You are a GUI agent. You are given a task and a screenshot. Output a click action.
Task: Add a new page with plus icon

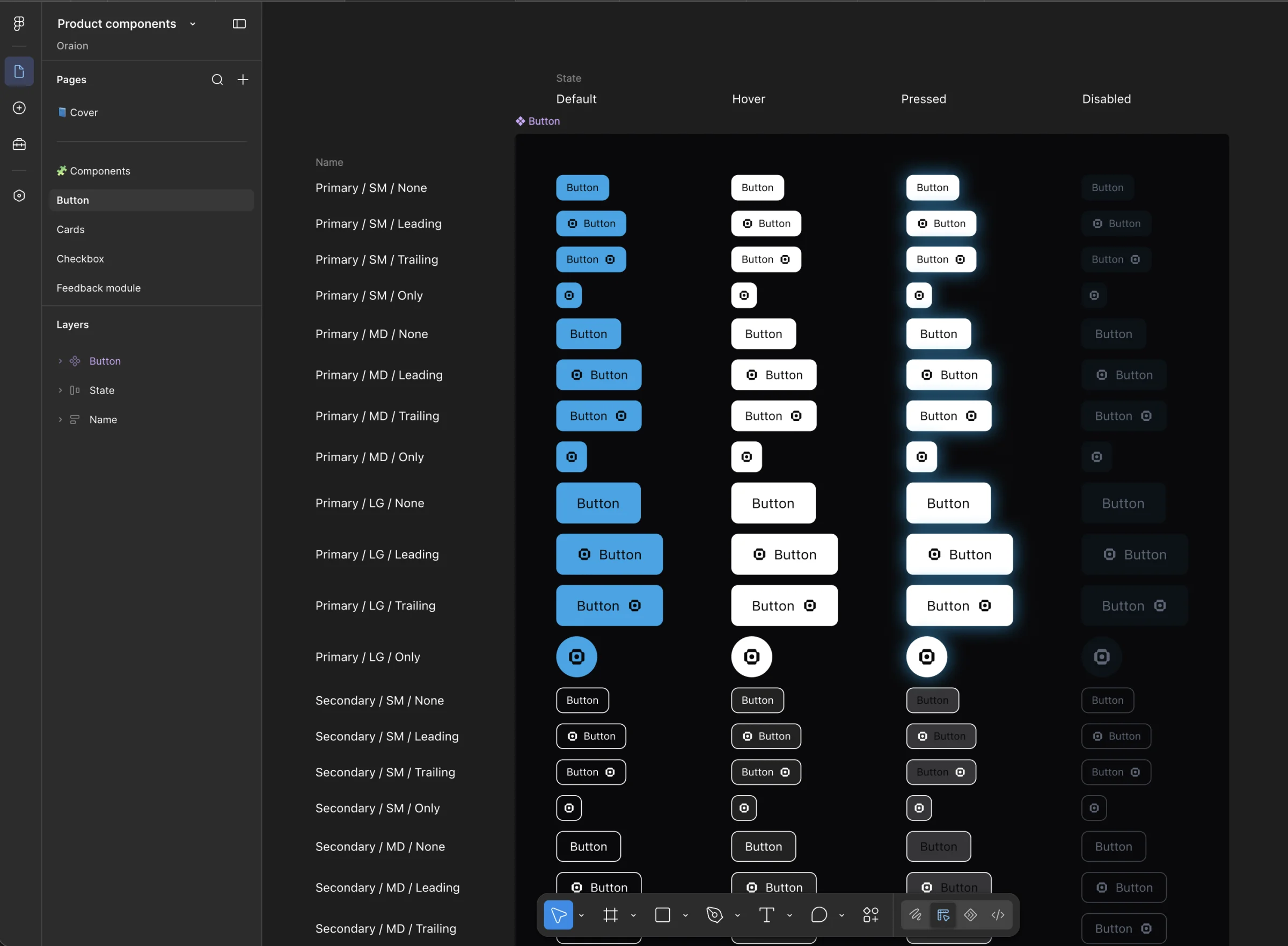[243, 79]
